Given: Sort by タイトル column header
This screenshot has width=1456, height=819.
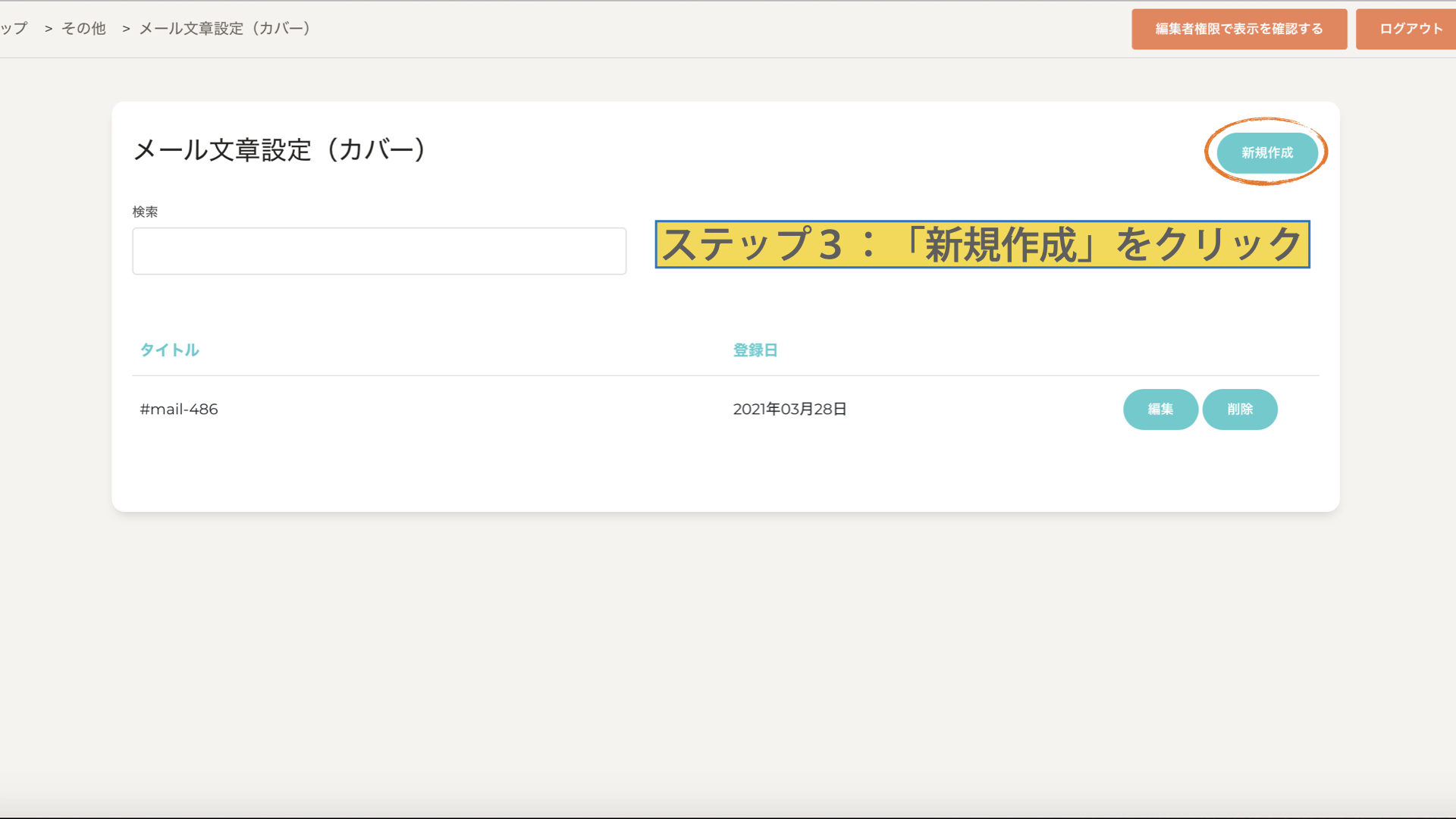Looking at the screenshot, I should [x=169, y=350].
